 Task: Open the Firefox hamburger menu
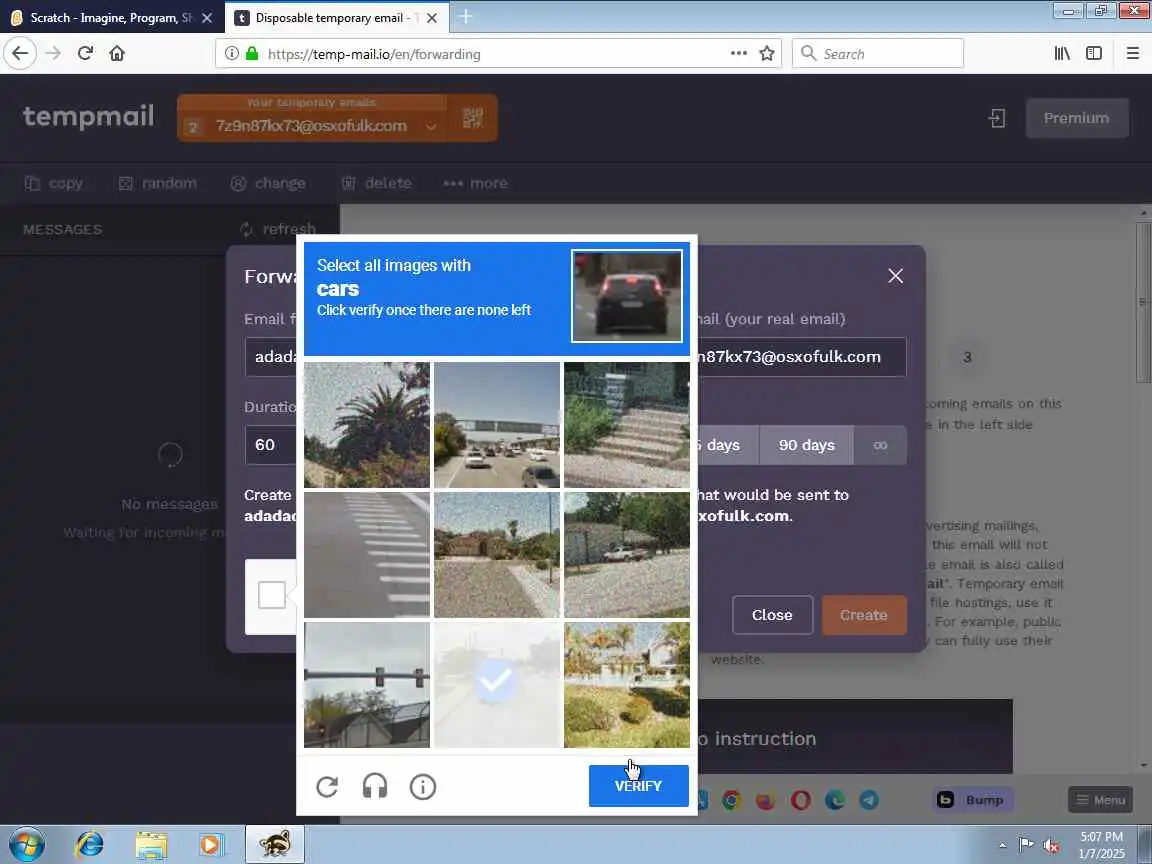[x=1132, y=54]
